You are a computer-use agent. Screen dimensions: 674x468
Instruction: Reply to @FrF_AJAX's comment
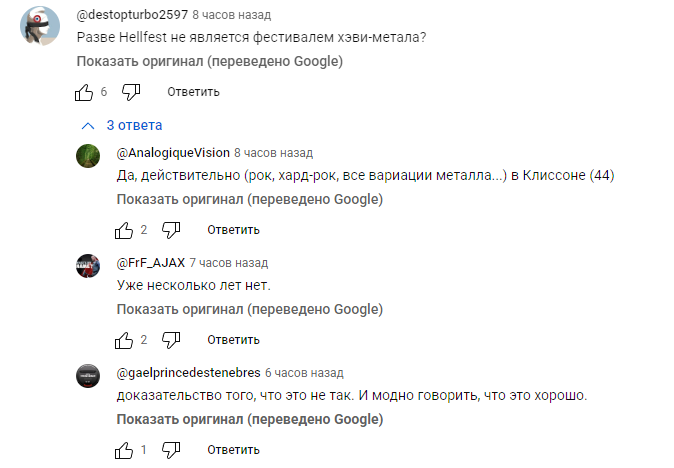coord(233,340)
